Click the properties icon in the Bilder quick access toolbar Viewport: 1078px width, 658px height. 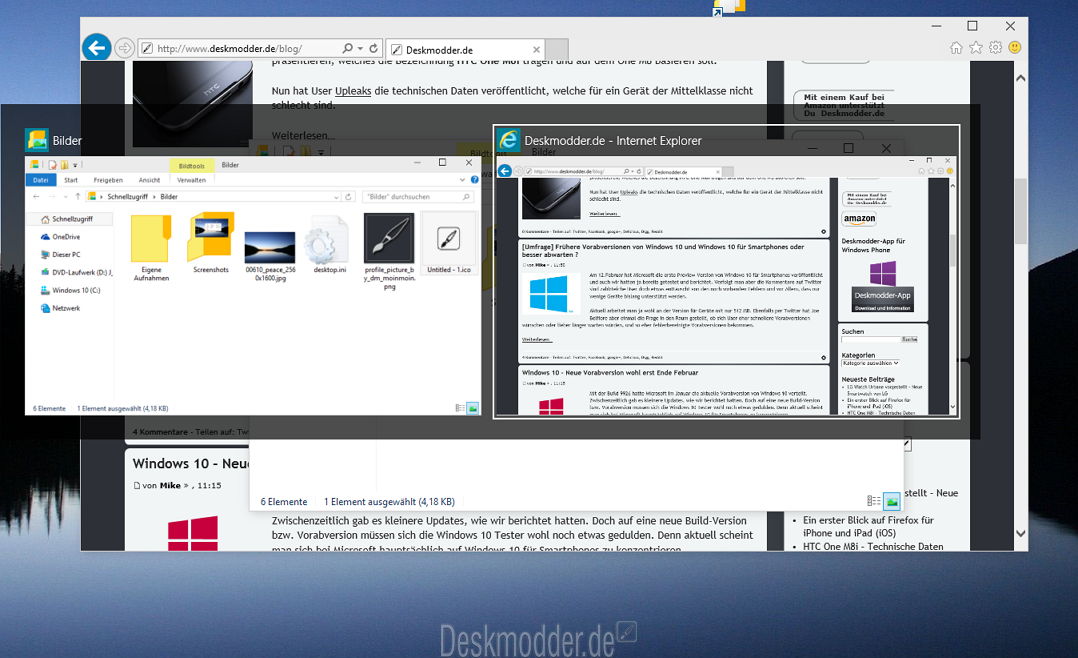coord(52,165)
